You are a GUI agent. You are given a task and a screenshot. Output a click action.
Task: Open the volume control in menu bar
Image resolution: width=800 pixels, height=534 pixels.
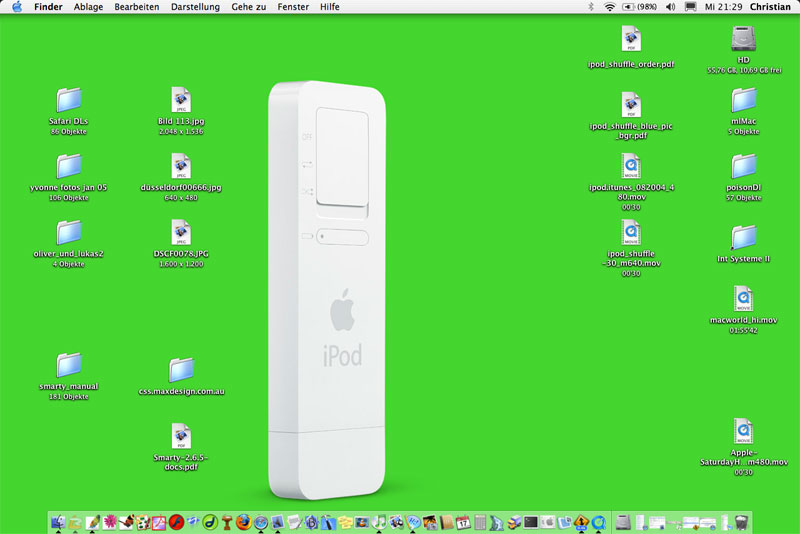[668, 7]
